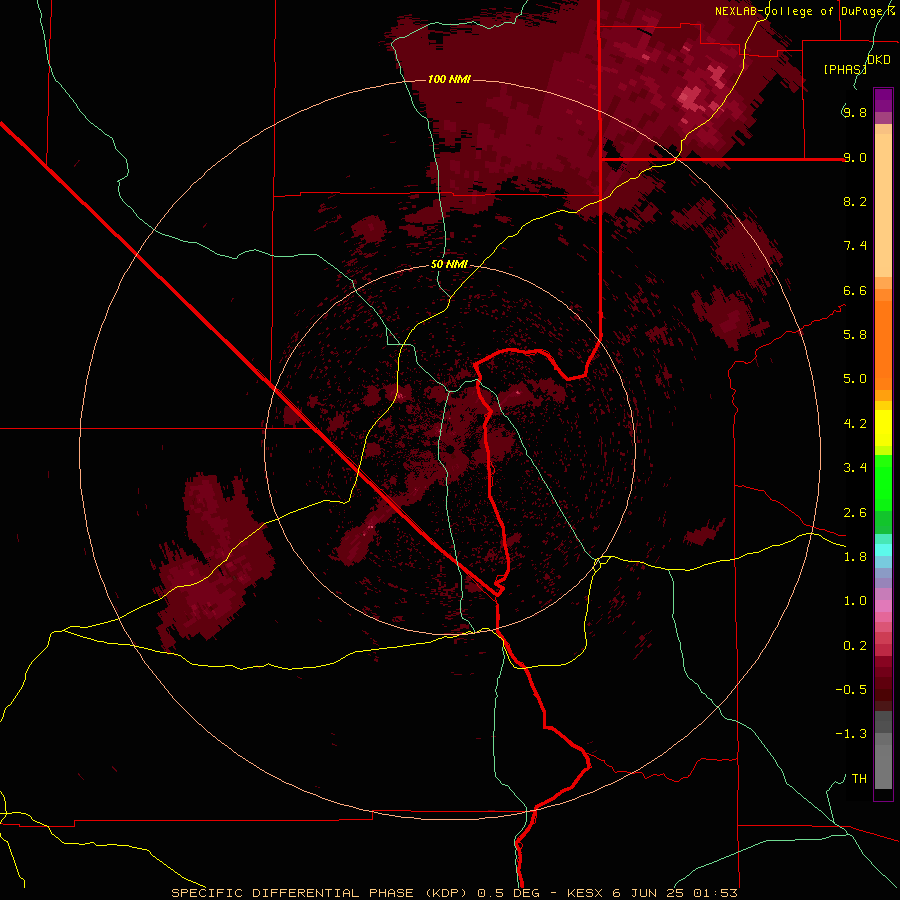Click the "2.6" scale value
The image size is (900, 900).
pos(855,513)
